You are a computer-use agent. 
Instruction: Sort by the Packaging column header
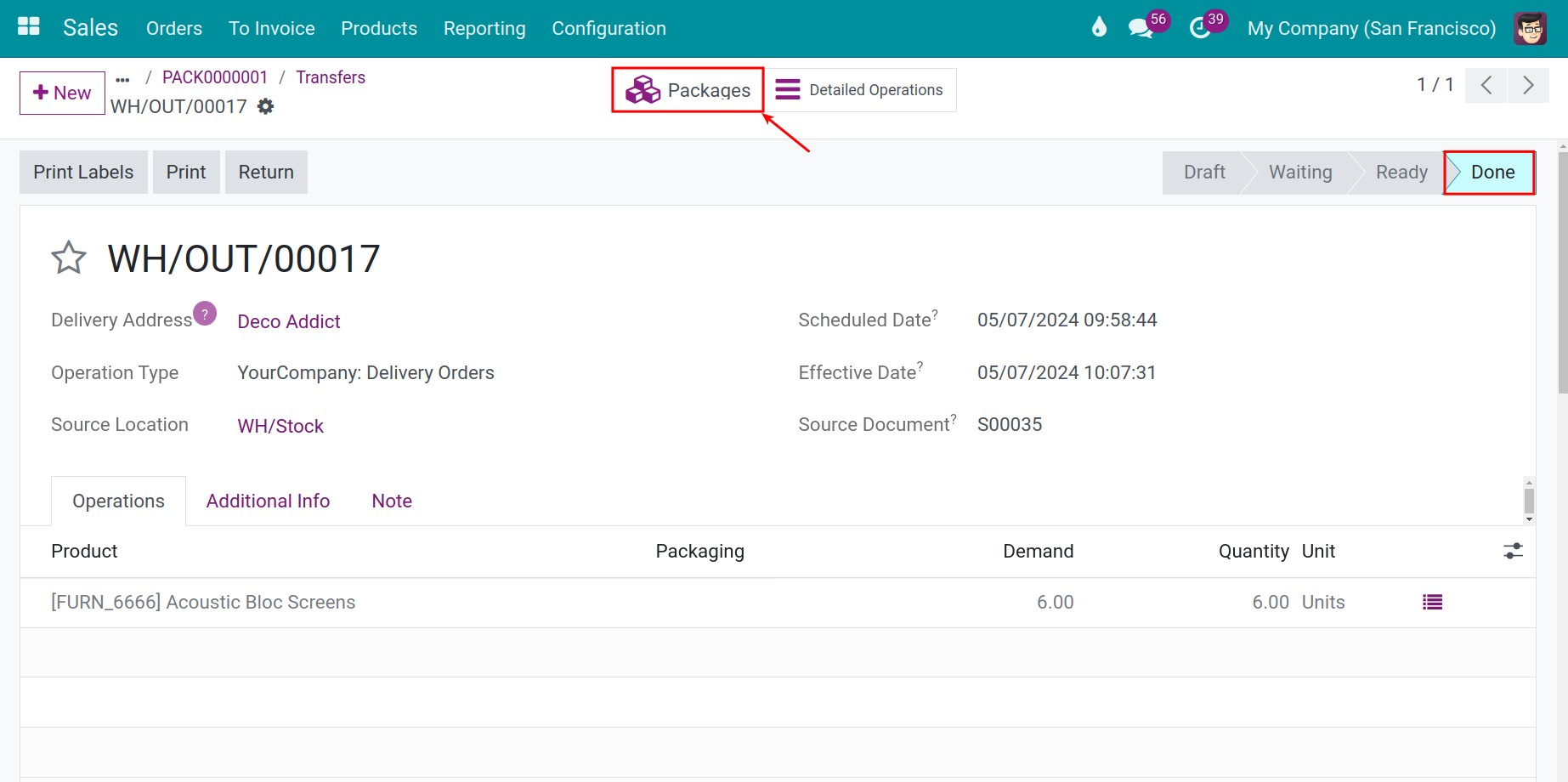(699, 551)
